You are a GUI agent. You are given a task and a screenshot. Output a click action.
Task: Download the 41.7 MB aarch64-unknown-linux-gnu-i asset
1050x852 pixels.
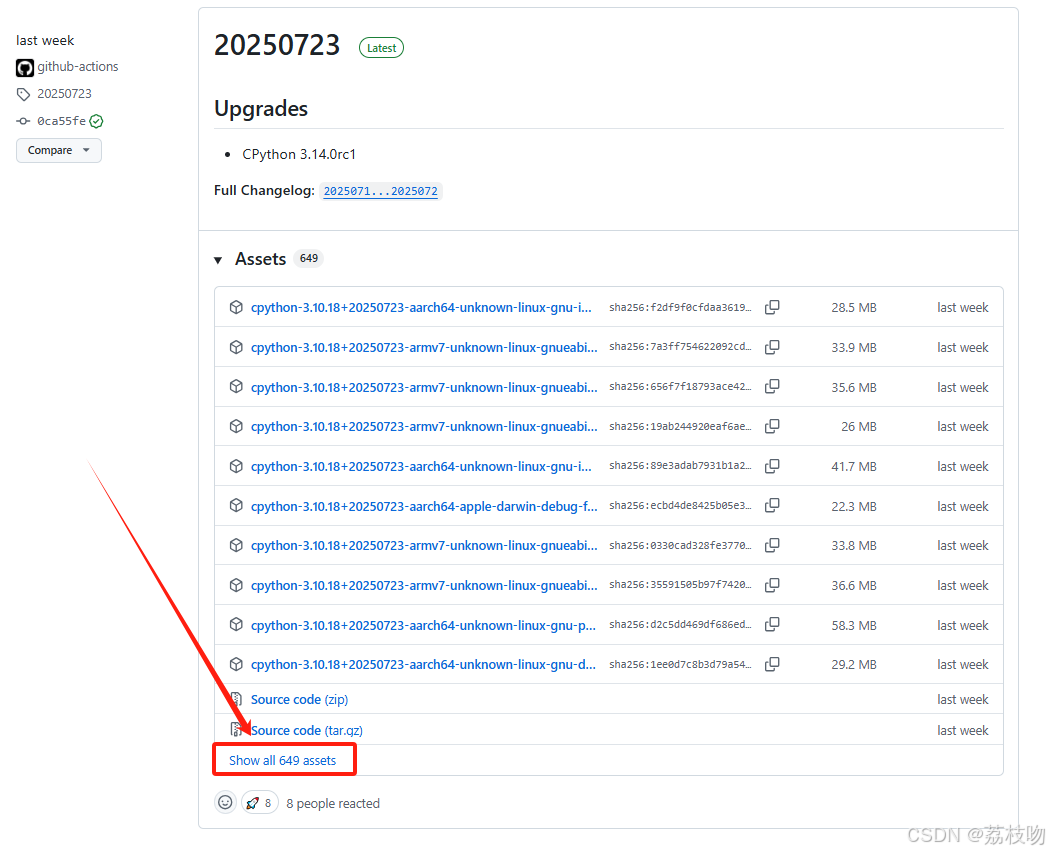pyautogui.click(x=421, y=466)
